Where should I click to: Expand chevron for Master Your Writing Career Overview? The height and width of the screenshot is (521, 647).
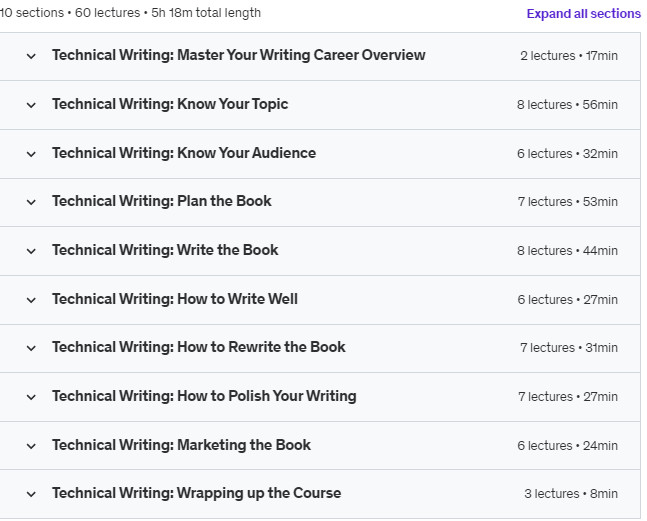(x=31, y=56)
